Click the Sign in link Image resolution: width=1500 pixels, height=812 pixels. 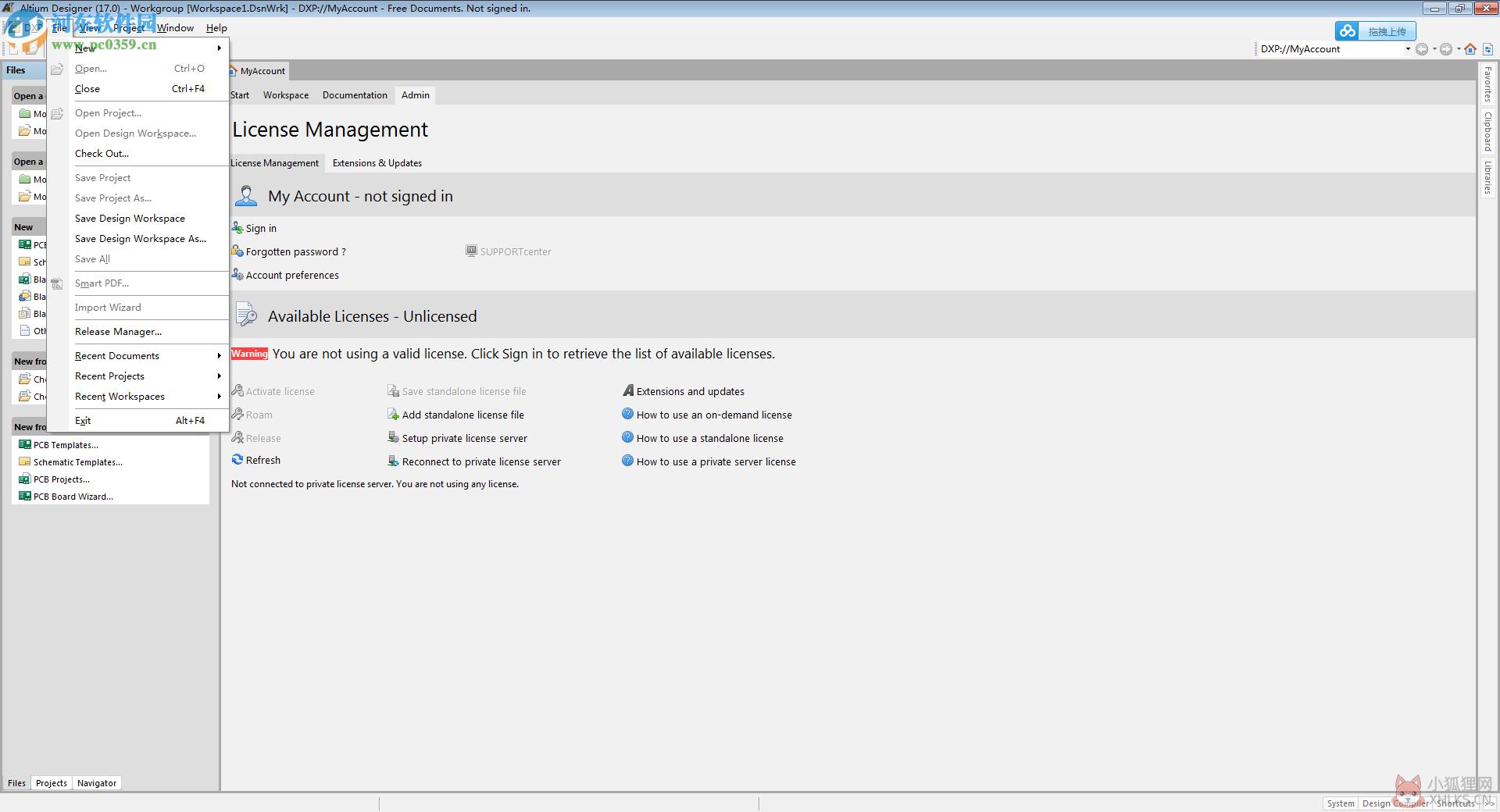point(261,229)
